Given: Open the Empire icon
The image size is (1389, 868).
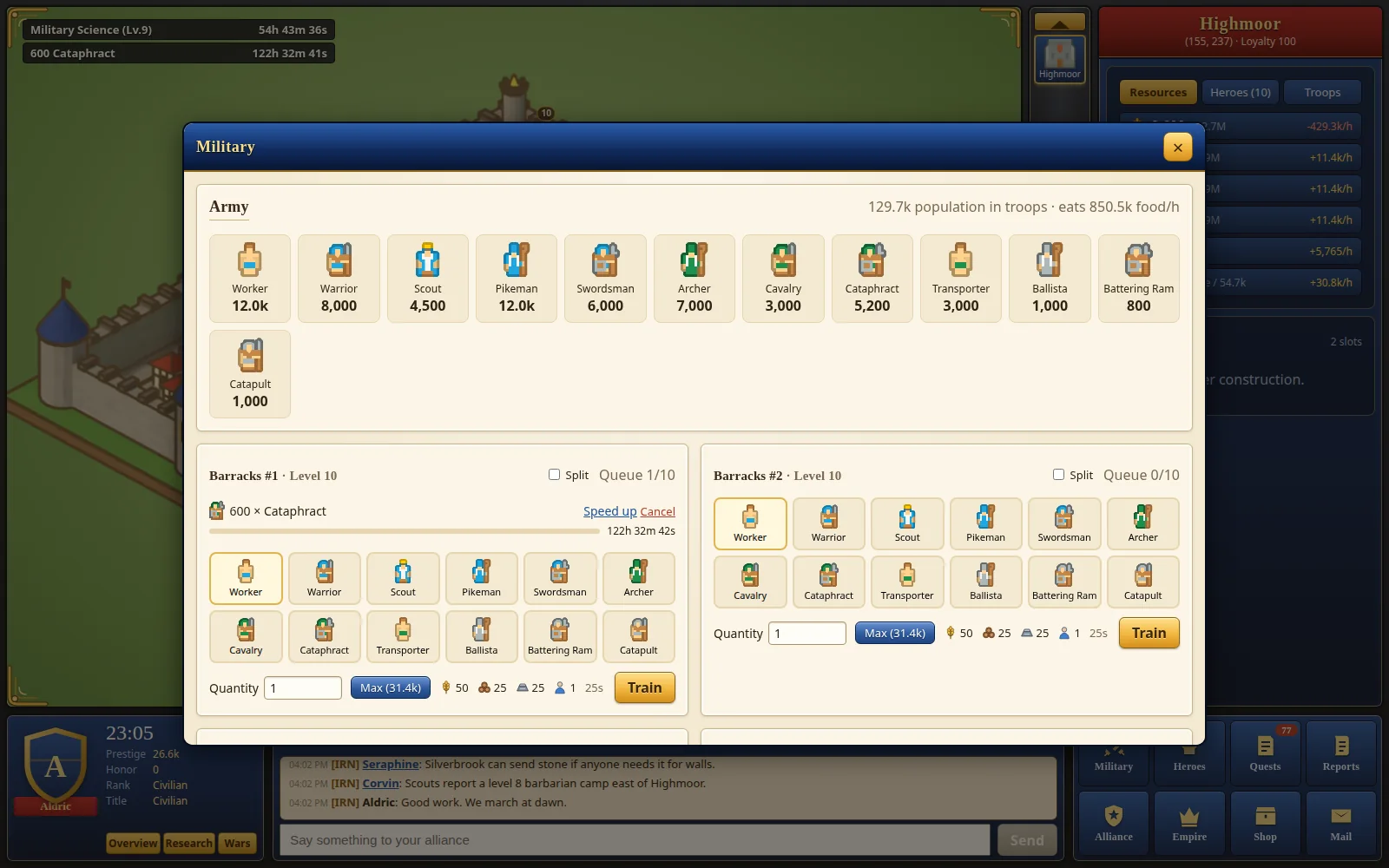Looking at the screenshot, I should (1189, 824).
